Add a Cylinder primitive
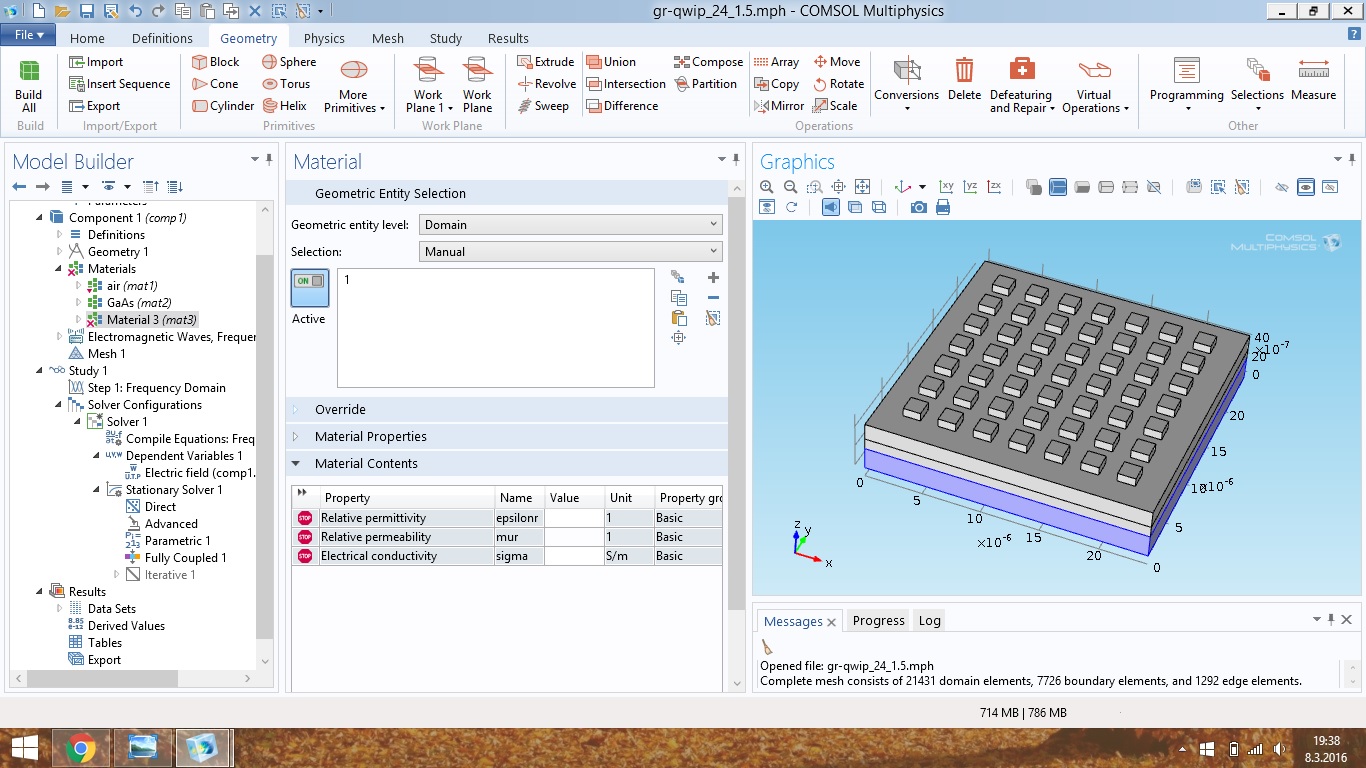 point(222,106)
